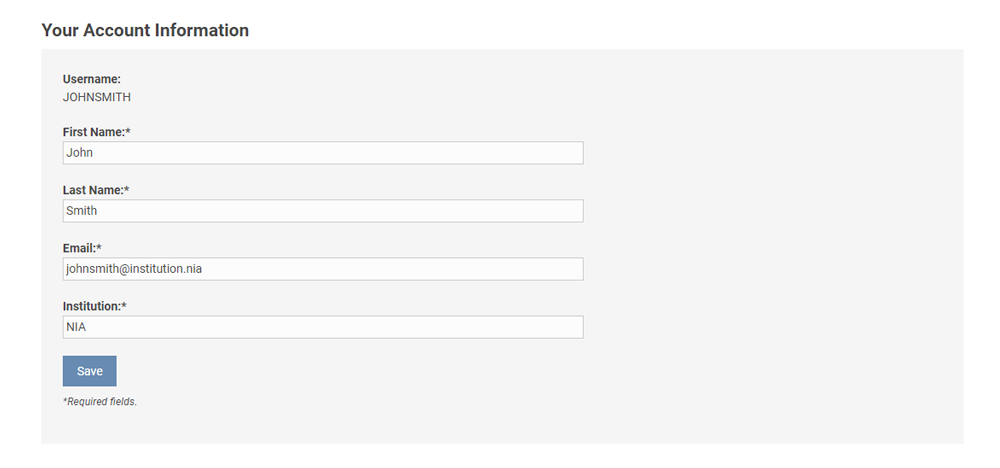Click the JOHNSMITH username value

(96, 97)
